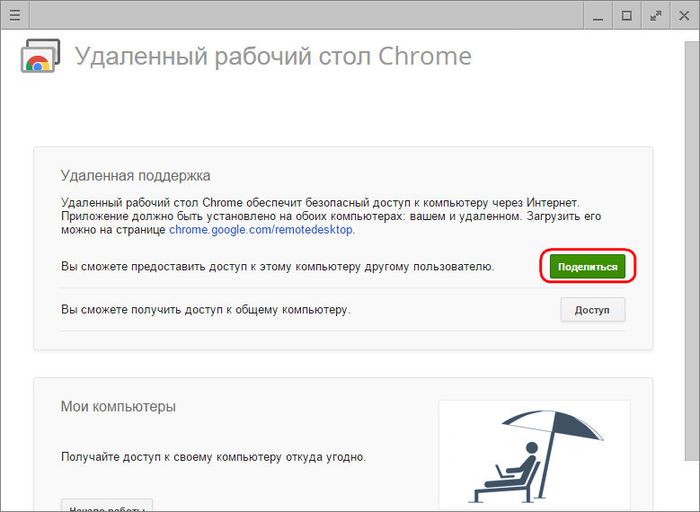This screenshot has height=512, width=700.
Task: Maximize the Chrome Remote Desktop window
Action: pyautogui.click(x=627, y=16)
